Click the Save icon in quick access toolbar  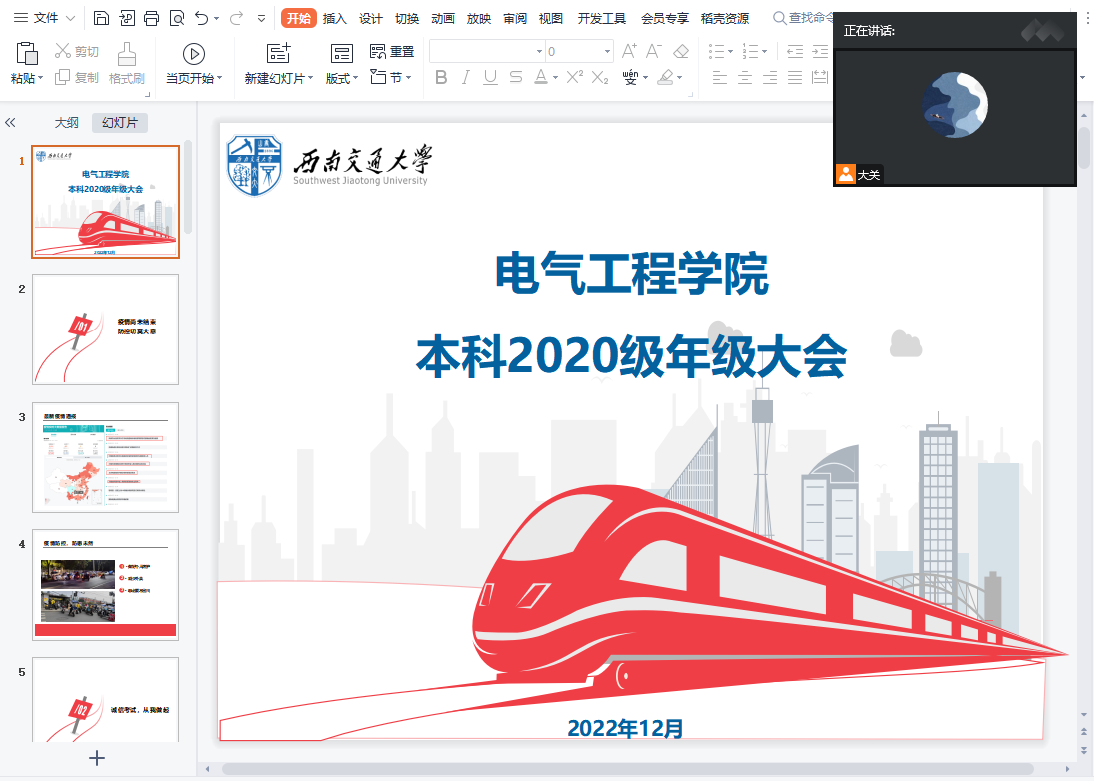(101, 18)
